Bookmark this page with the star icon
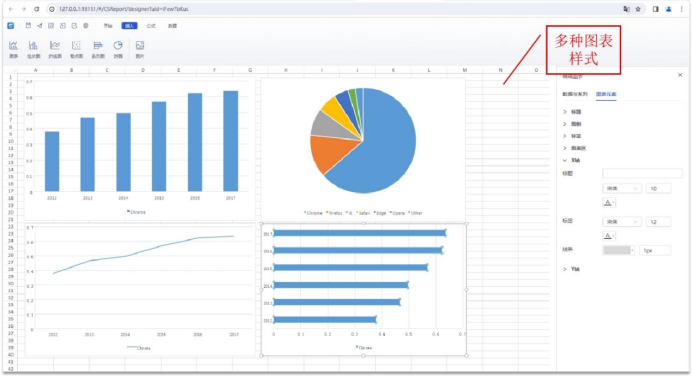 [638, 9]
